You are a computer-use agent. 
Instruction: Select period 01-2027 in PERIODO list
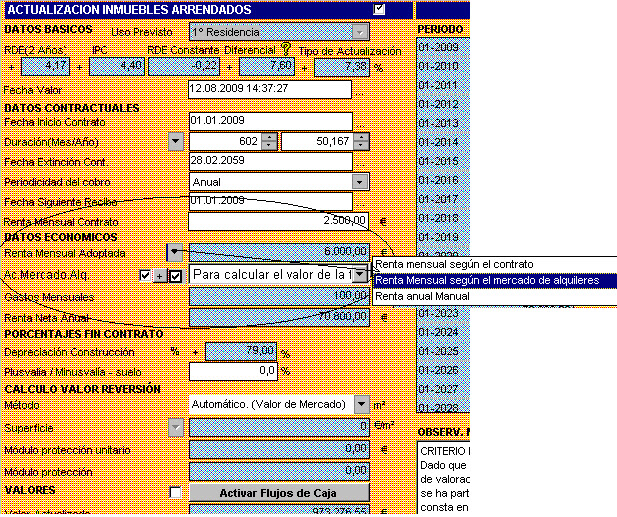coord(443,389)
